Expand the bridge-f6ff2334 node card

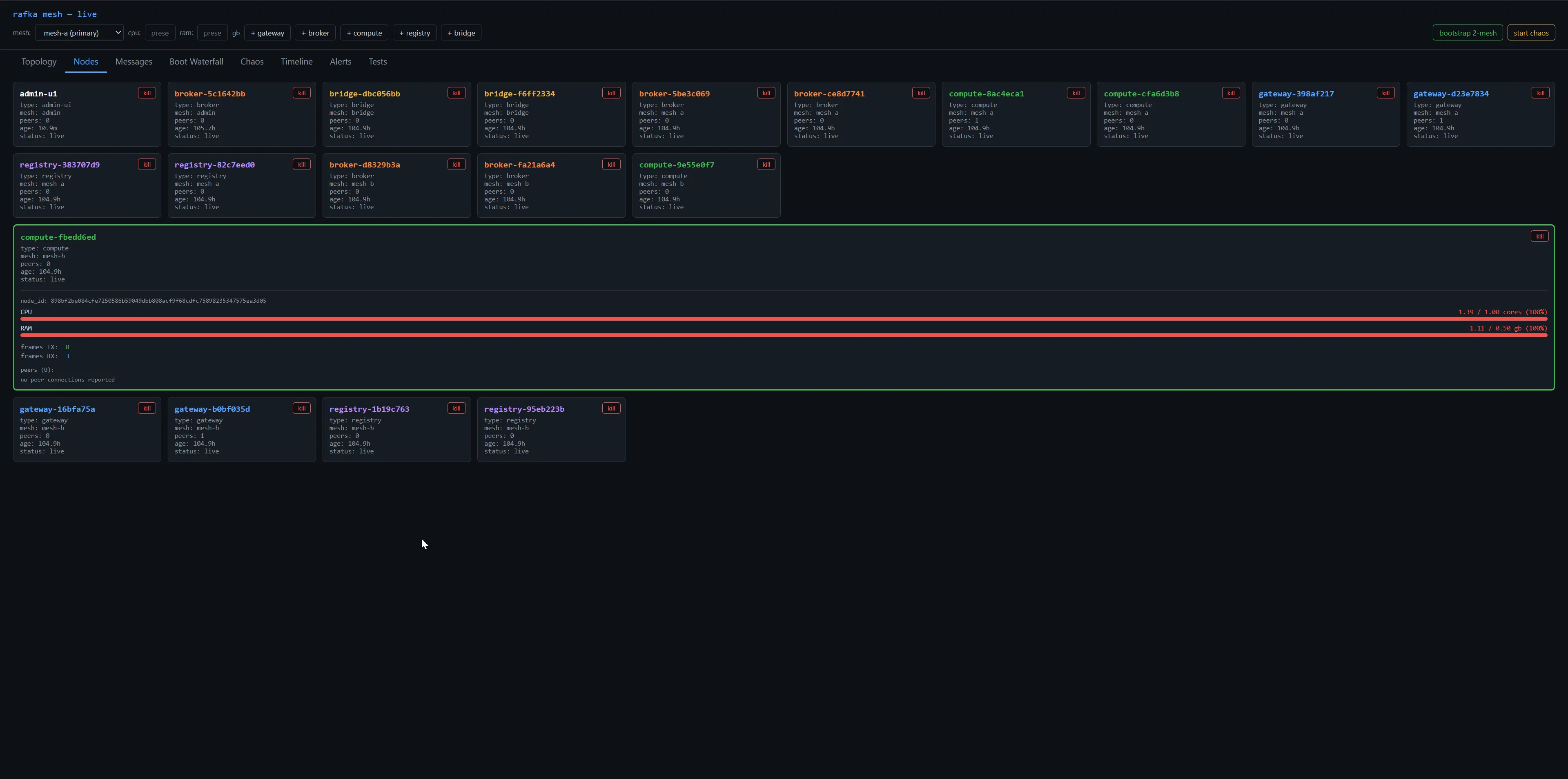click(552, 114)
